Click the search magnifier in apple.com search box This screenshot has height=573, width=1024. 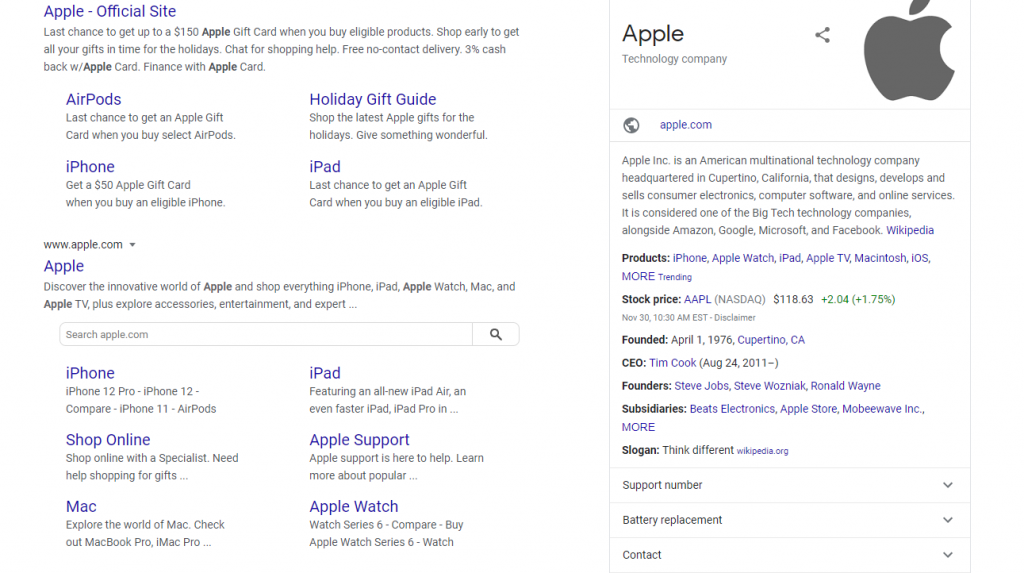pyautogui.click(x=496, y=334)
